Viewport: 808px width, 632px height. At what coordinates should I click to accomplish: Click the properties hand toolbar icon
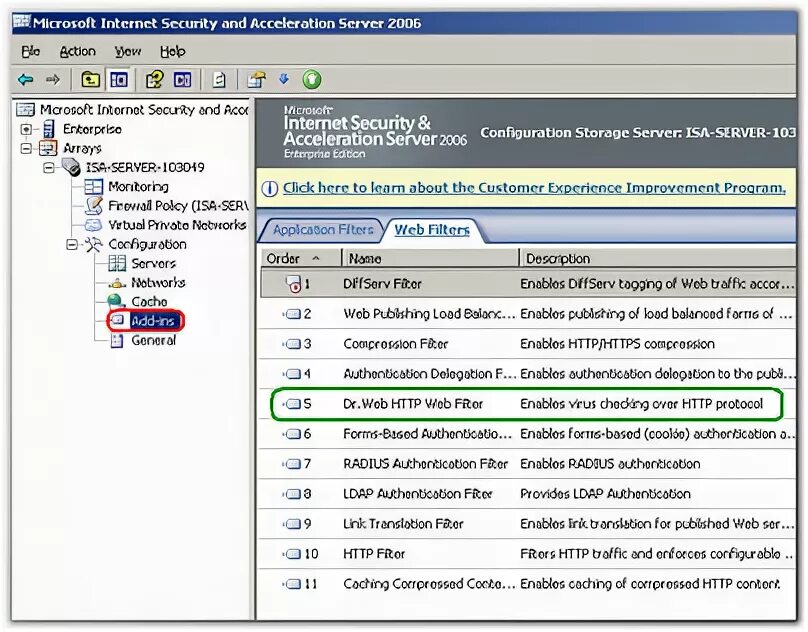click(256, 80)
